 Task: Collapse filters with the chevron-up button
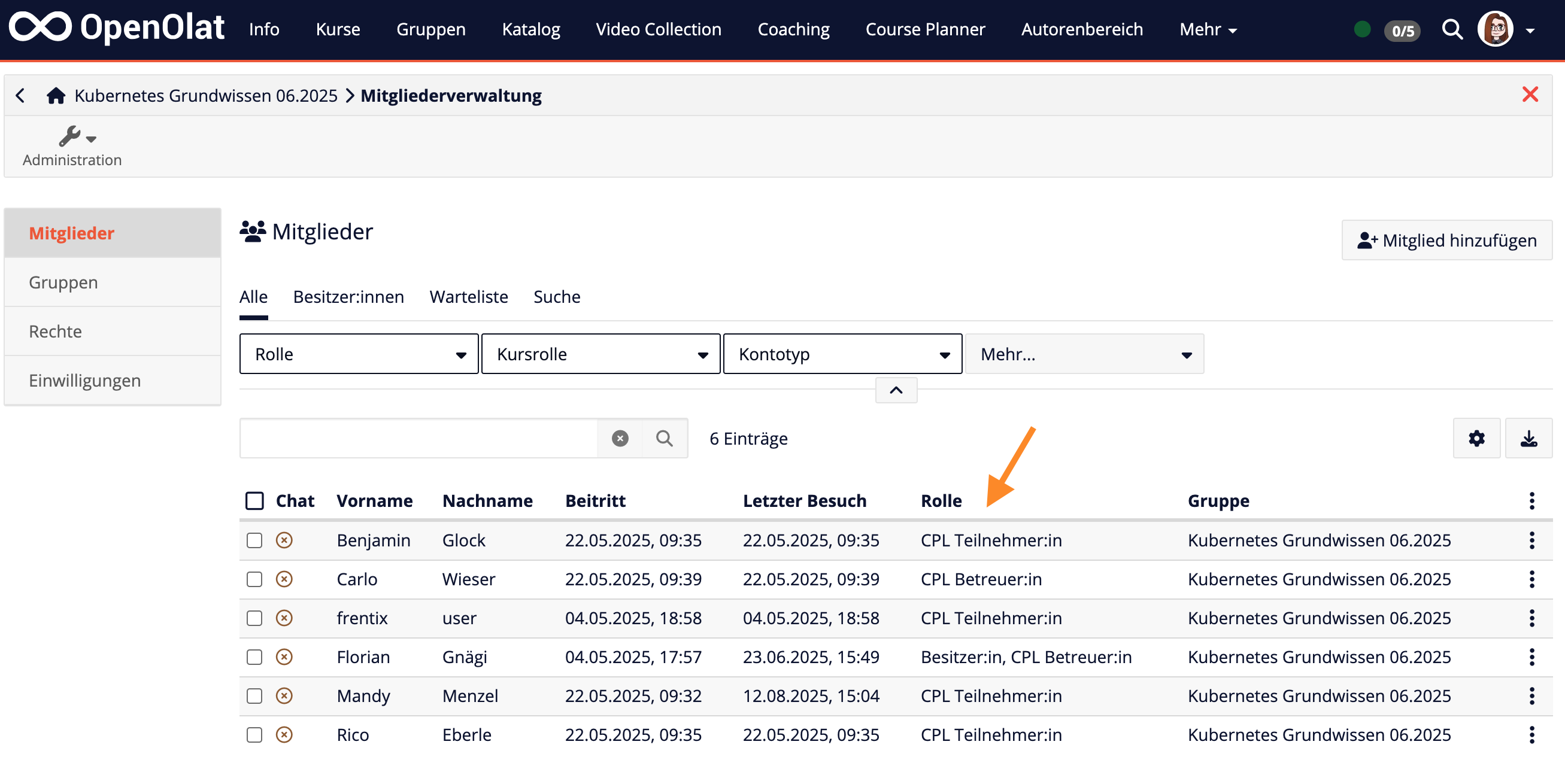(x=896, y=390)
